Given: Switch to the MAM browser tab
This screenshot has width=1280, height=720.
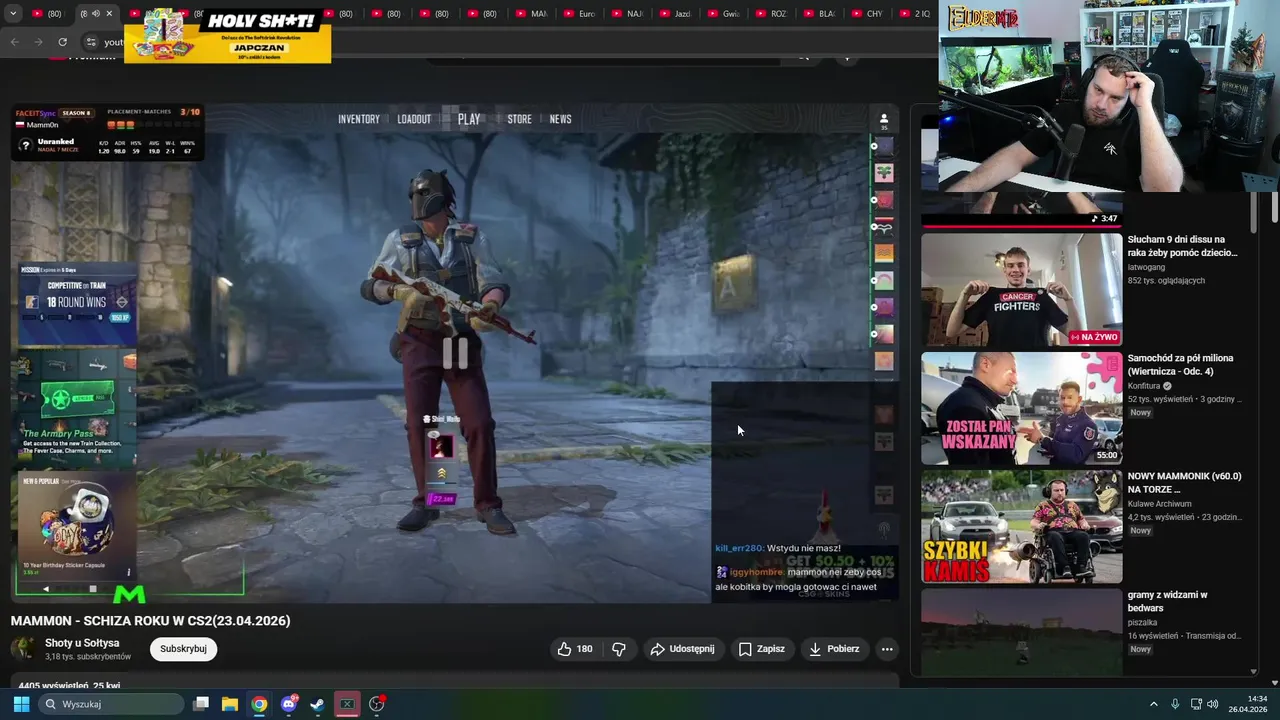Looking at the screenshot, I should pyautogui.click(x=534, y=14).
